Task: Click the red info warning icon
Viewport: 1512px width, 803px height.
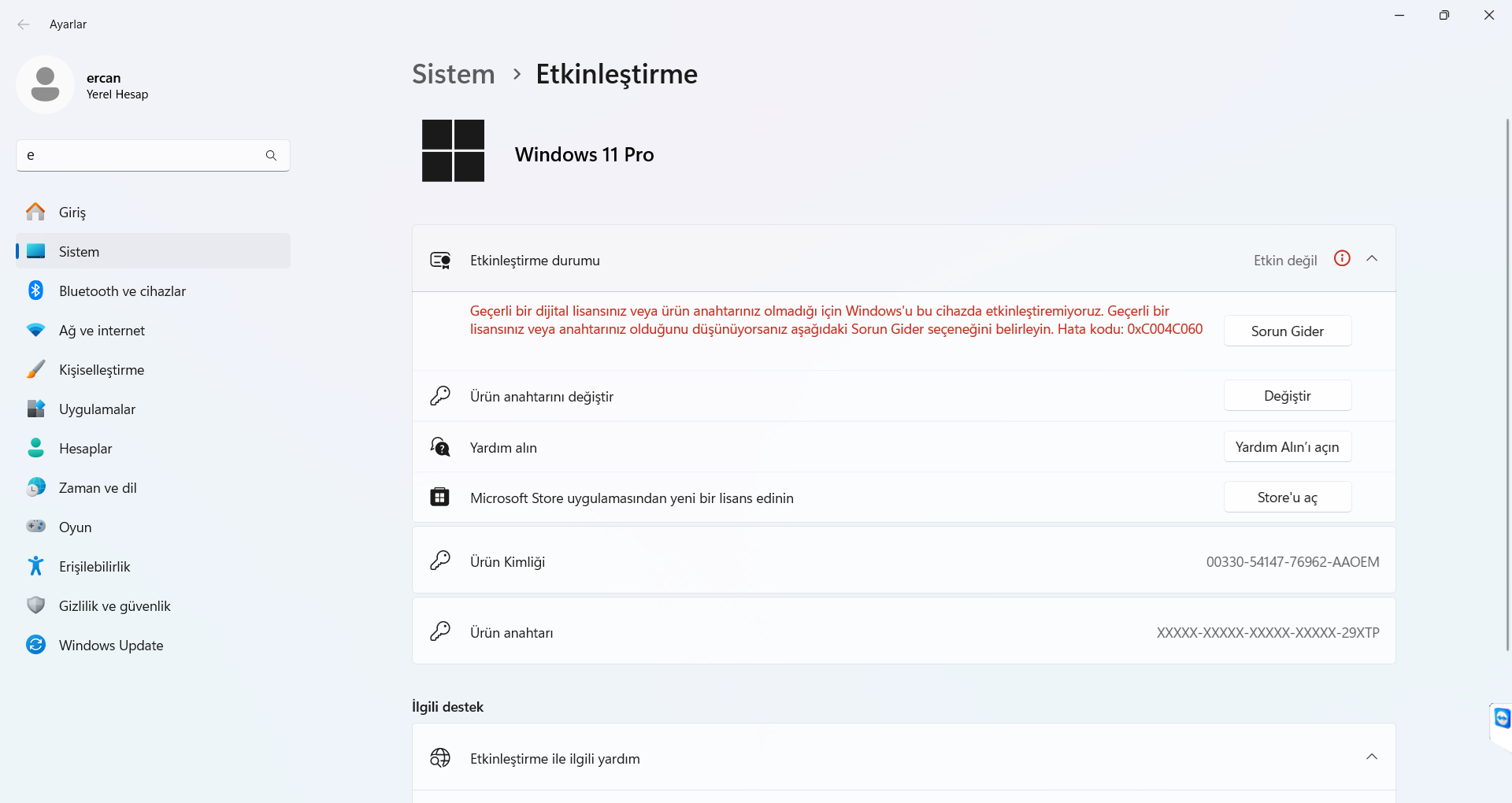Action: pyautogui.click(x=1342, y=258)
